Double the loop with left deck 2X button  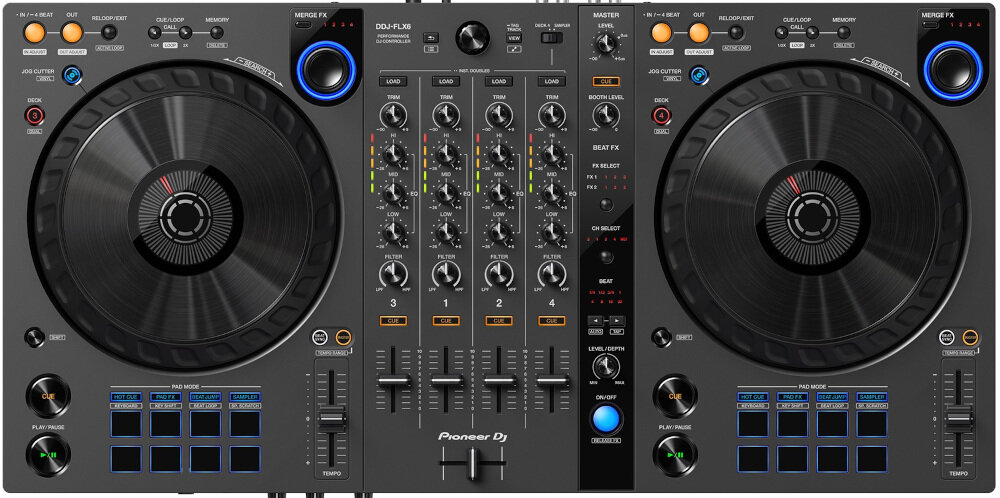pos(186,33)
